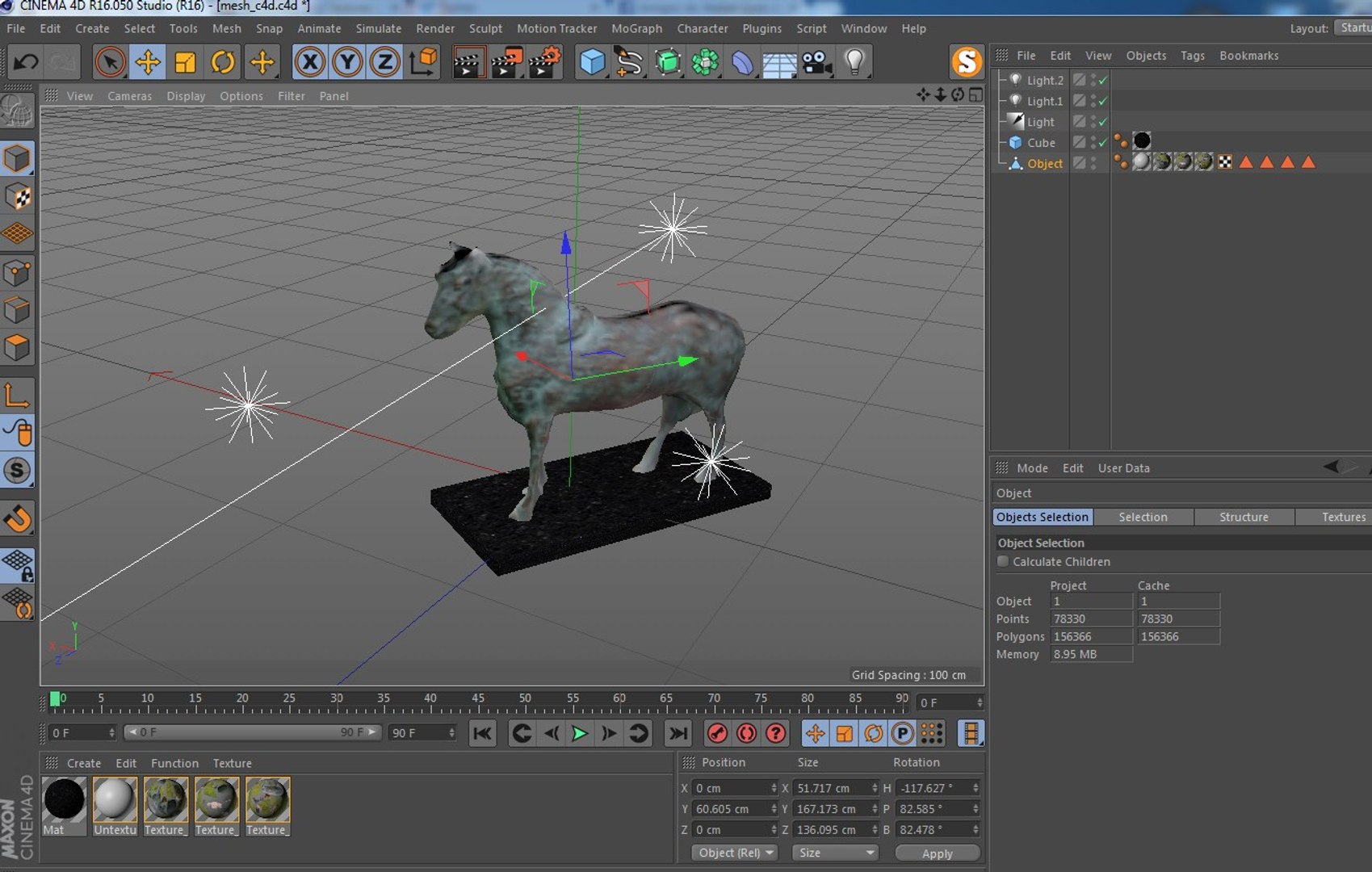
Task: Click the Apply button
Action: pos(938,853)
